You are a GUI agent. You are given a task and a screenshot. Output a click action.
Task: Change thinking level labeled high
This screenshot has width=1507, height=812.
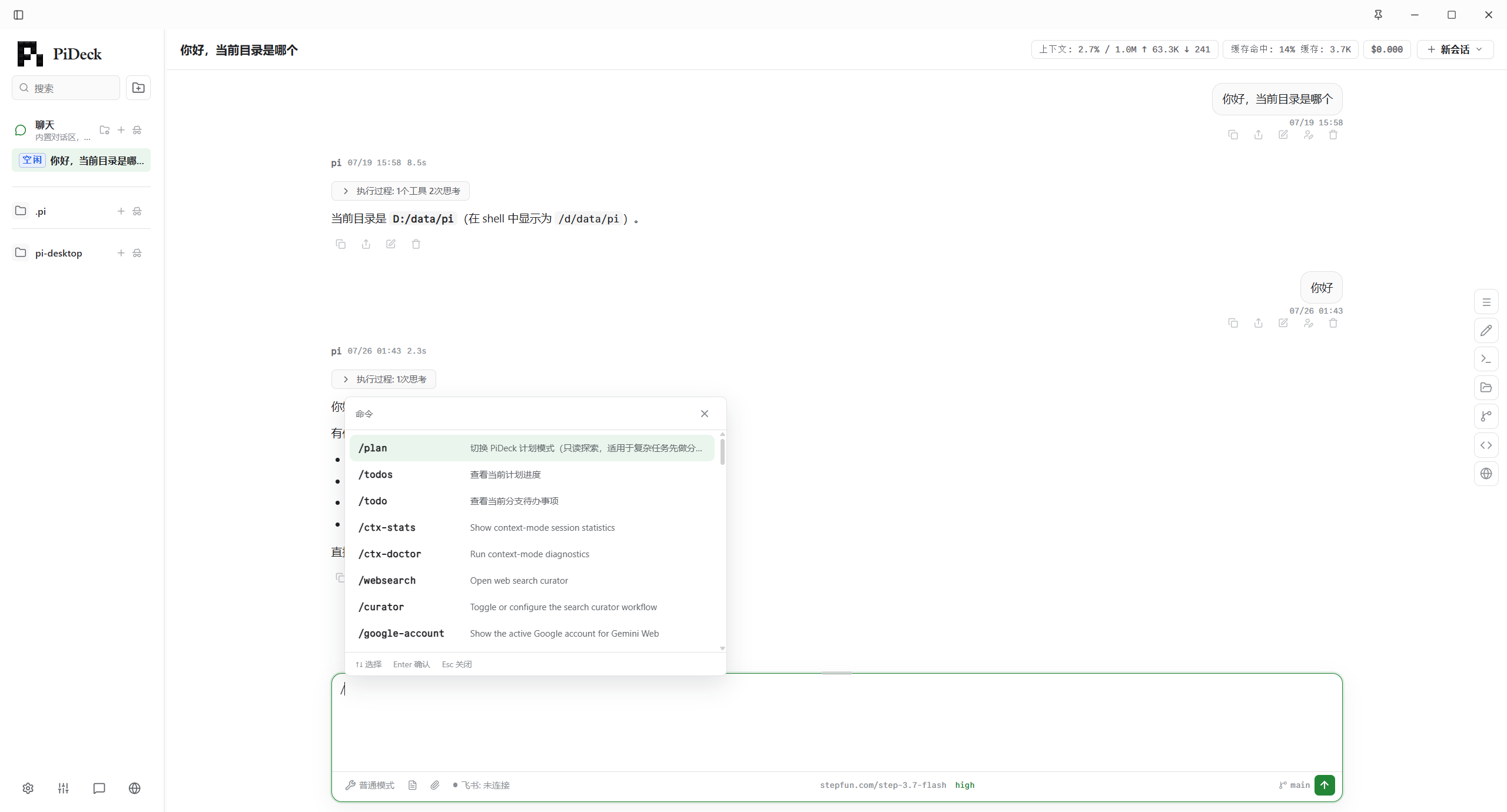coord(965,786)
